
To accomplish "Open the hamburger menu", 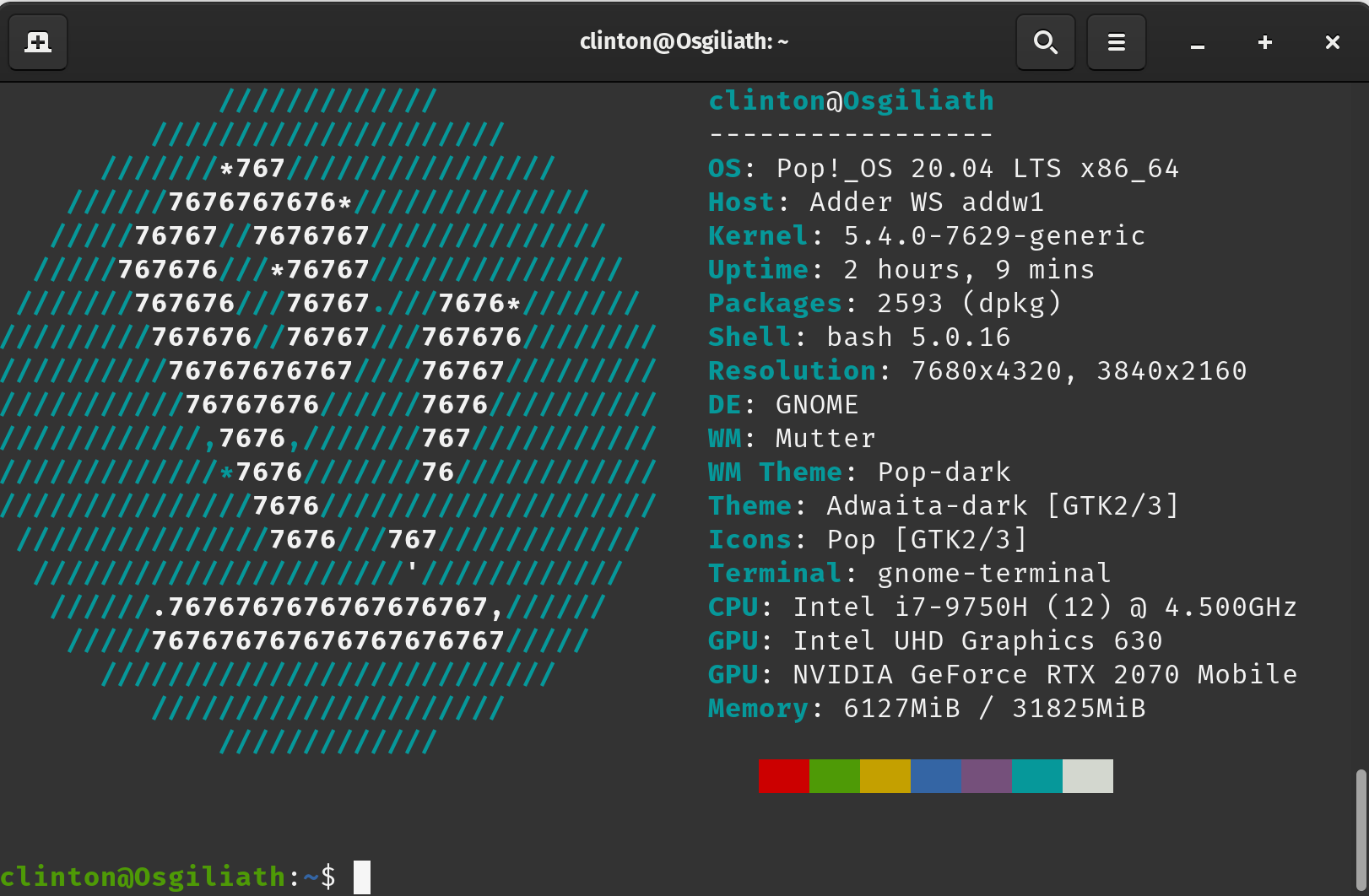I will [x=1116, y=41].
